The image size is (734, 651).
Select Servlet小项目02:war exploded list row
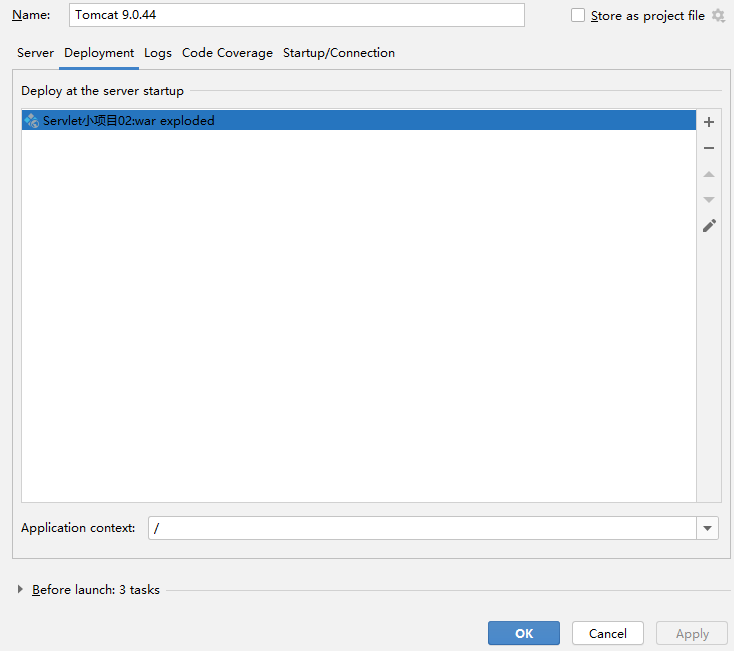pyautogui.click(x=359, y=121)
